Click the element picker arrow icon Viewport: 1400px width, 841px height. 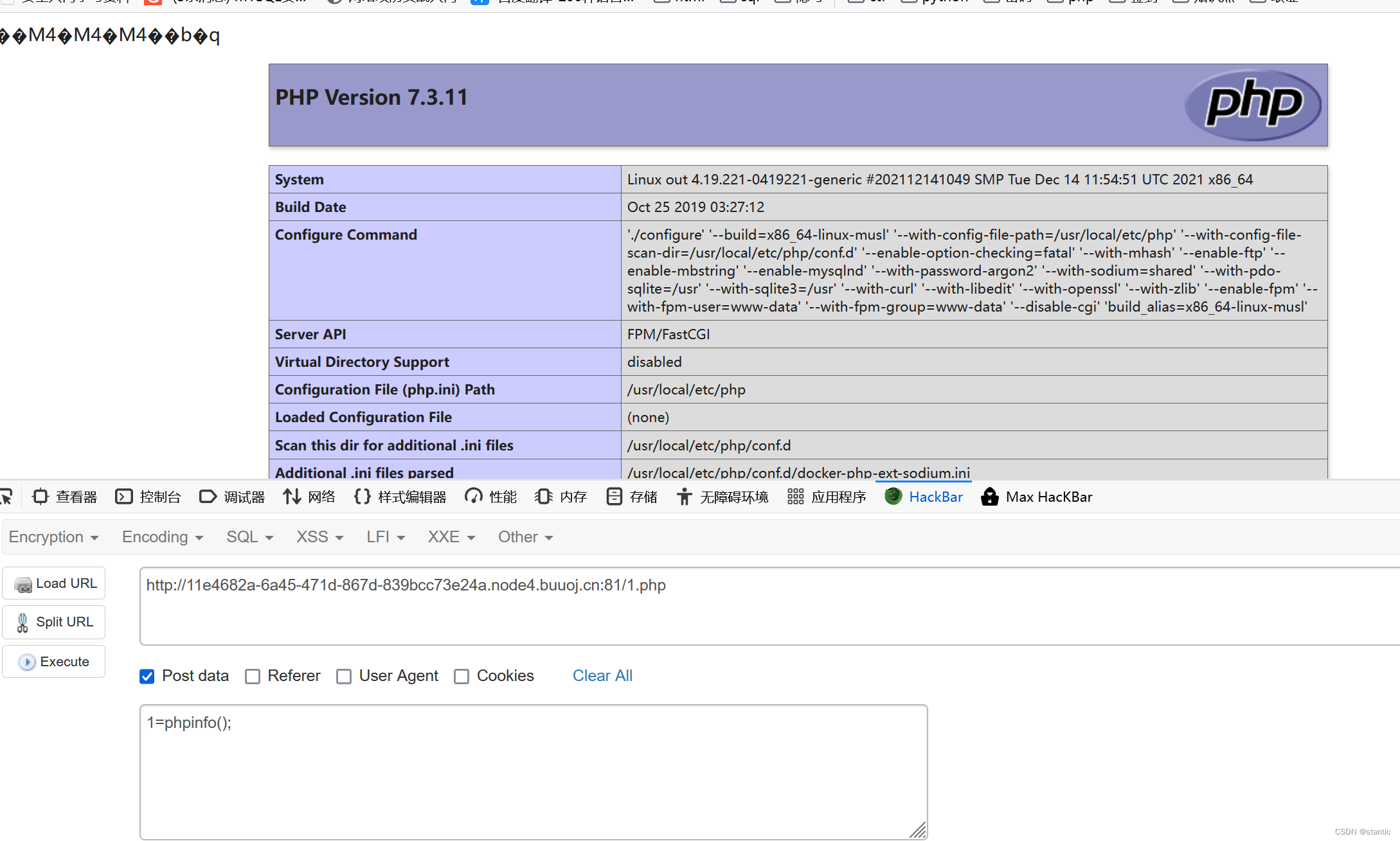point(6,497)
